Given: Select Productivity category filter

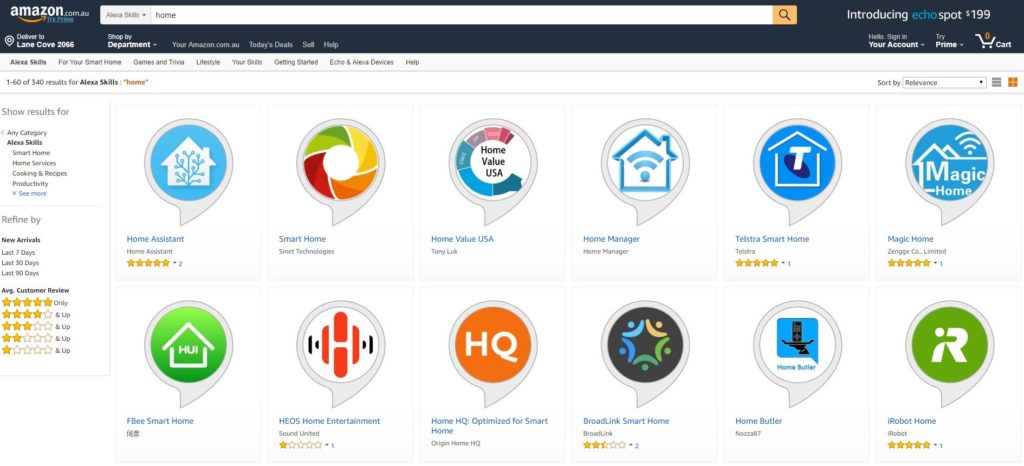Looking at the screenshot, I should (x=30, y=184).
